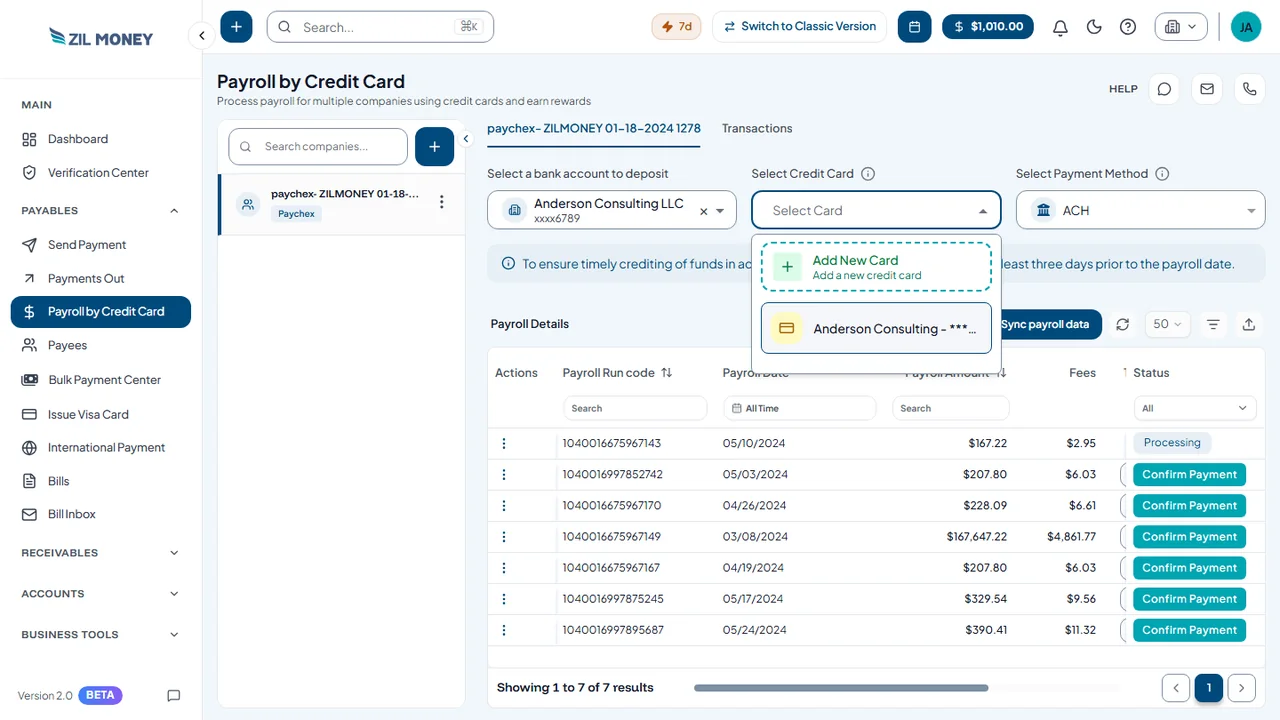Select the Anderson Consulting saved card

(876, 329)
